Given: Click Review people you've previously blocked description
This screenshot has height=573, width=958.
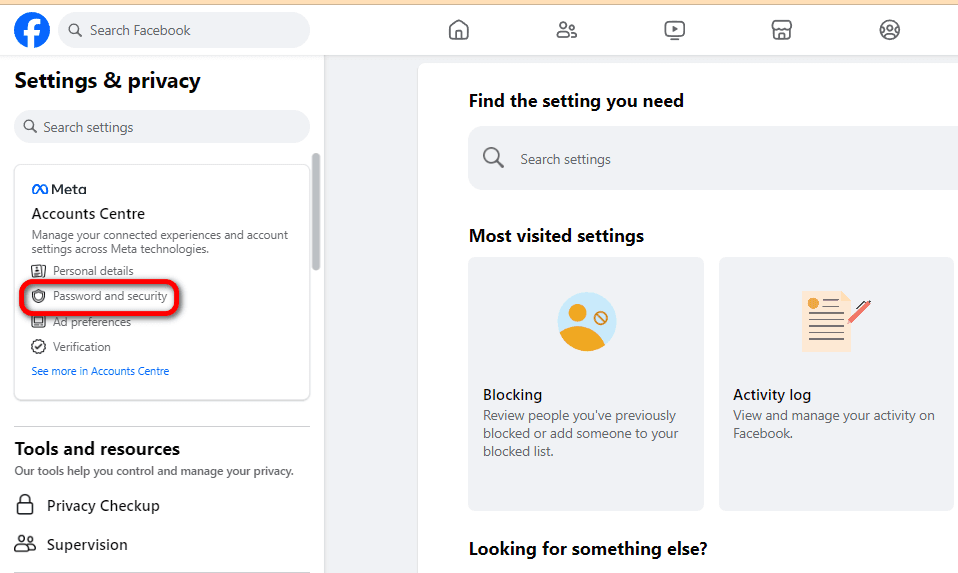Looking at the screenshot, I should tap(580, 433).
